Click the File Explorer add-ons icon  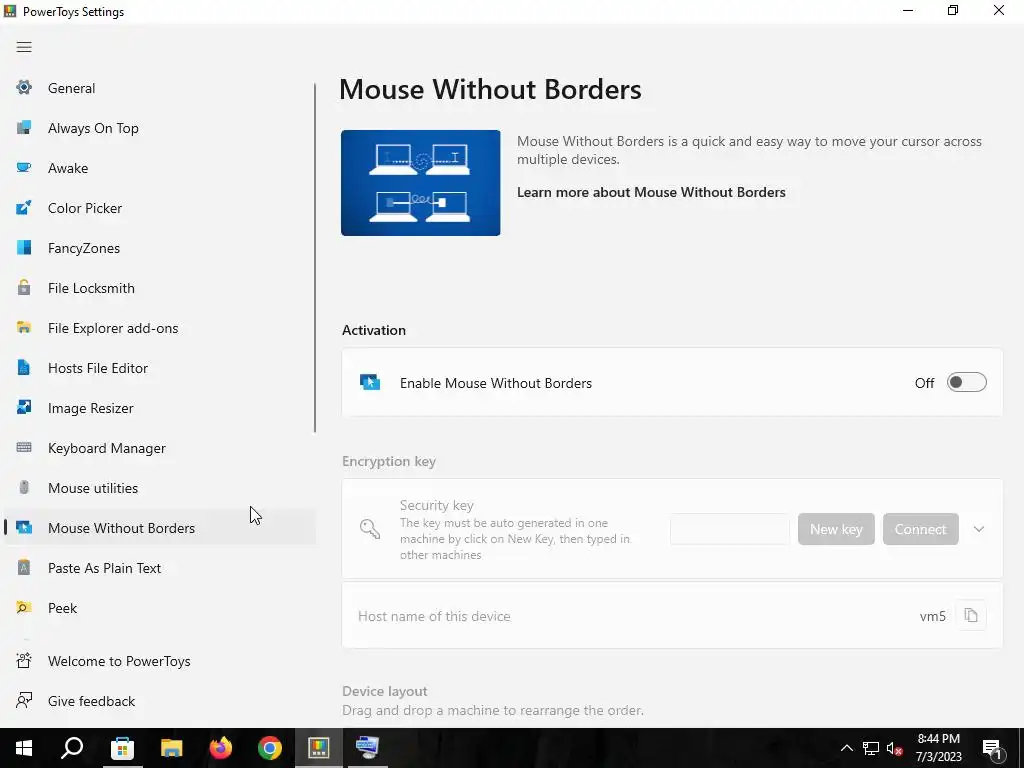(x=24, y=328)
